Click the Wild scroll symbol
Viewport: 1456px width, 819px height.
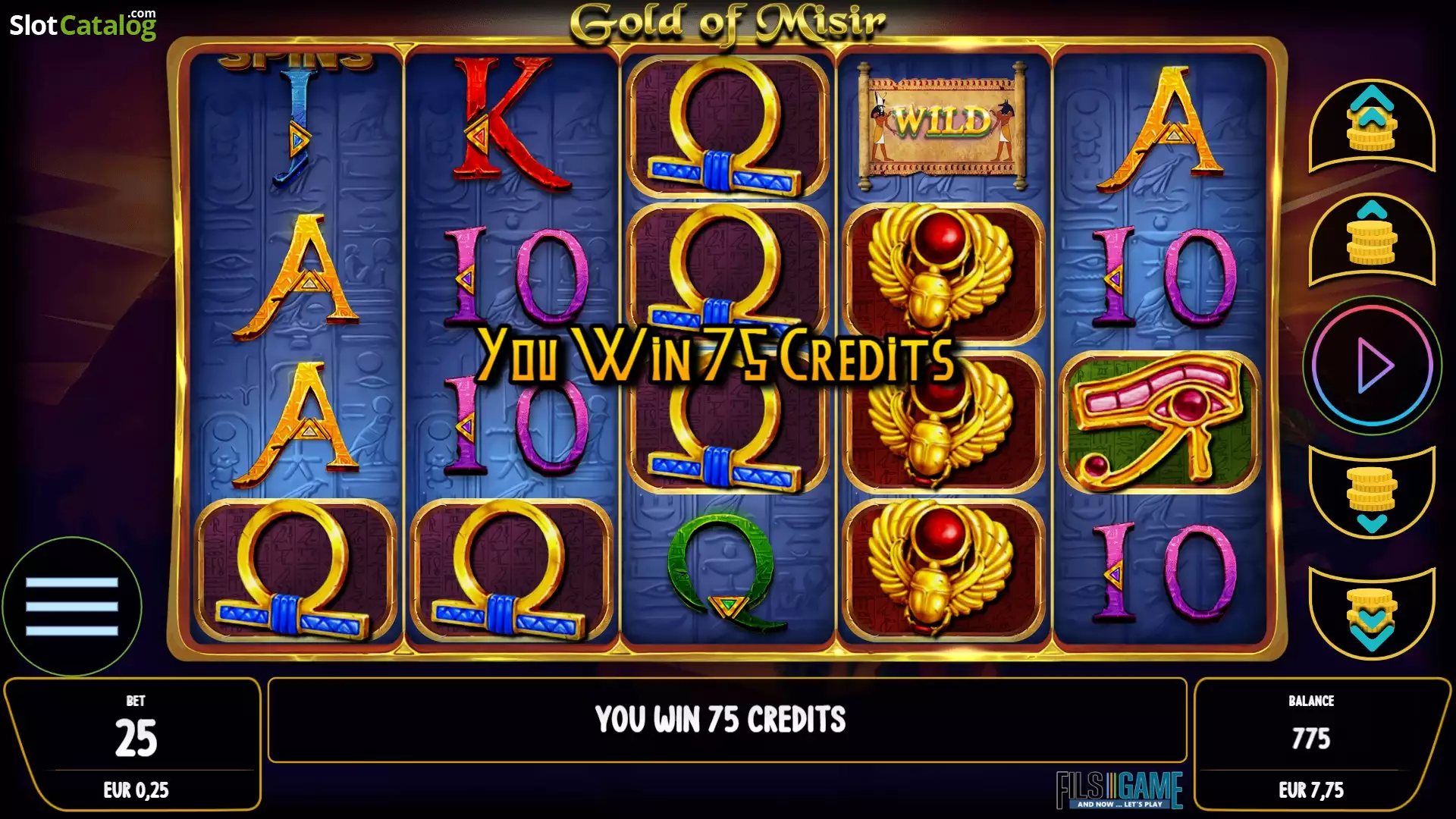coord(943,124)
